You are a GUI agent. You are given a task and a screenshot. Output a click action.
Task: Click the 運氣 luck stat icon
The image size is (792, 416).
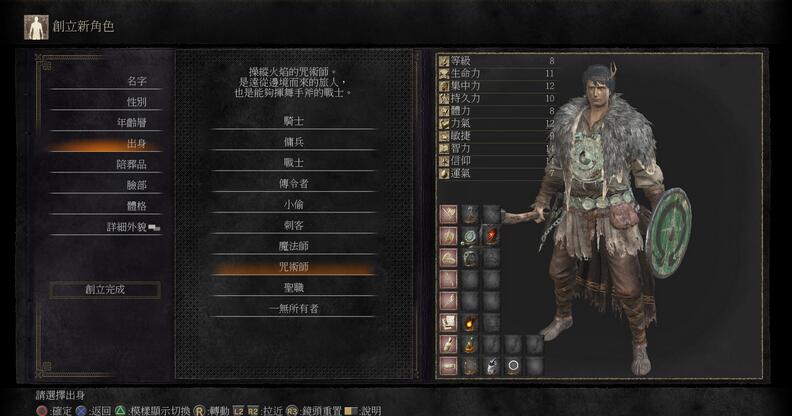[x=444, y=174]
